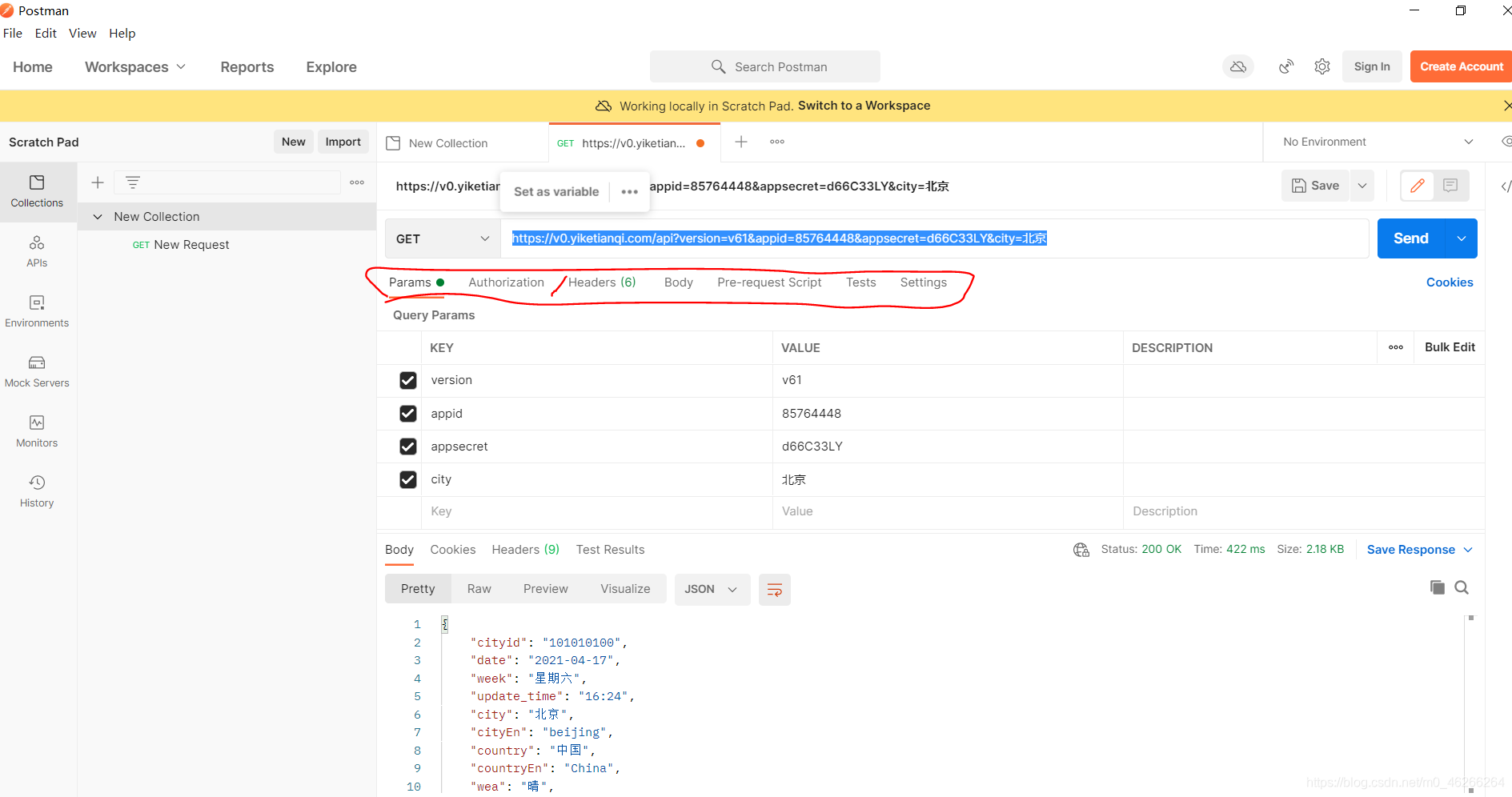Open Save Response dropdown
This screenshot has width=1512, height=797.
[1419, 550]
